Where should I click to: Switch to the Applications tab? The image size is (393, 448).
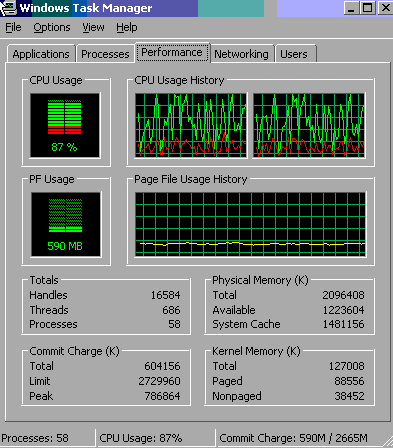coord(41,54)
